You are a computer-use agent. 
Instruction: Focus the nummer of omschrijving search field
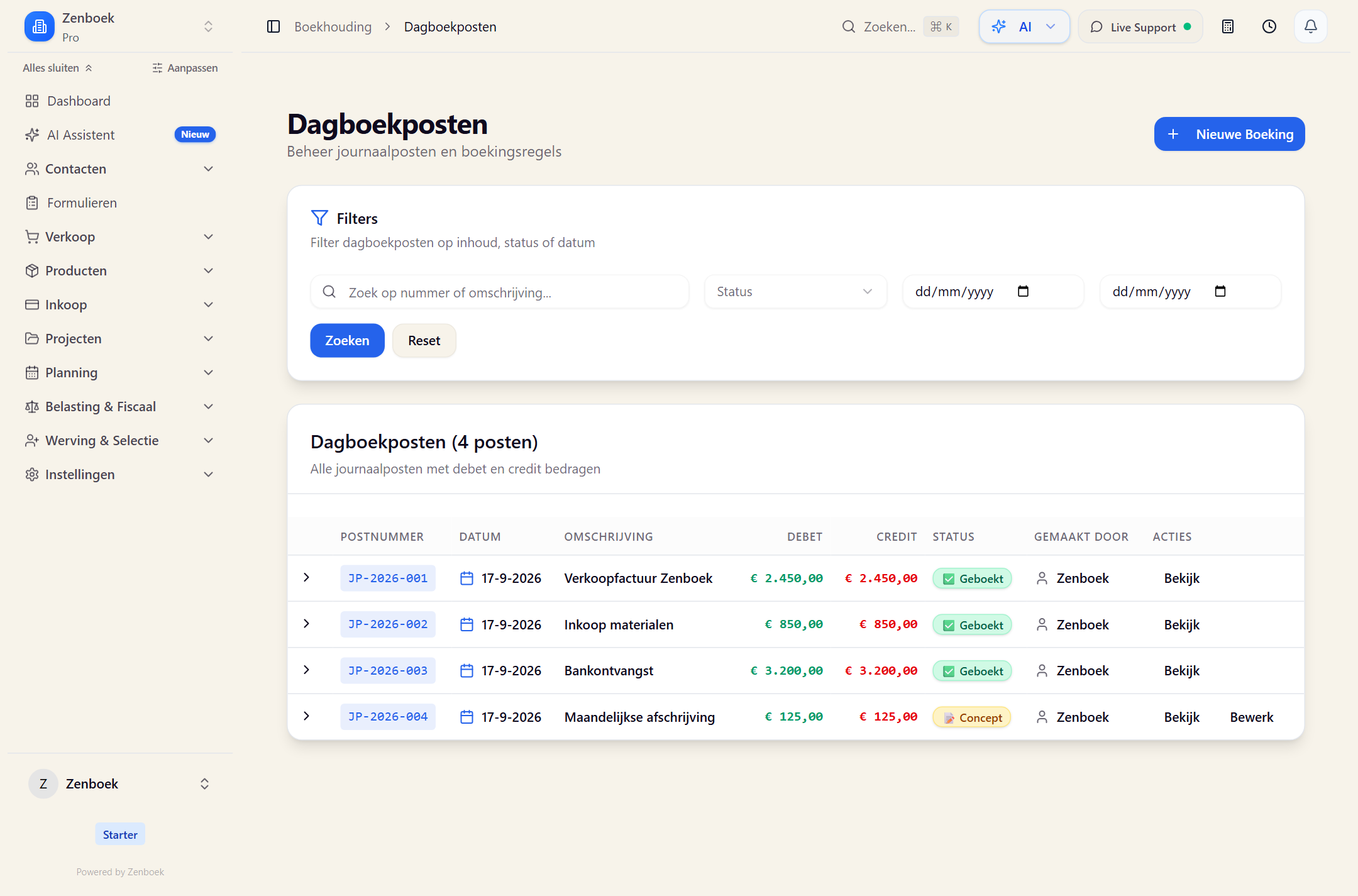500,292
